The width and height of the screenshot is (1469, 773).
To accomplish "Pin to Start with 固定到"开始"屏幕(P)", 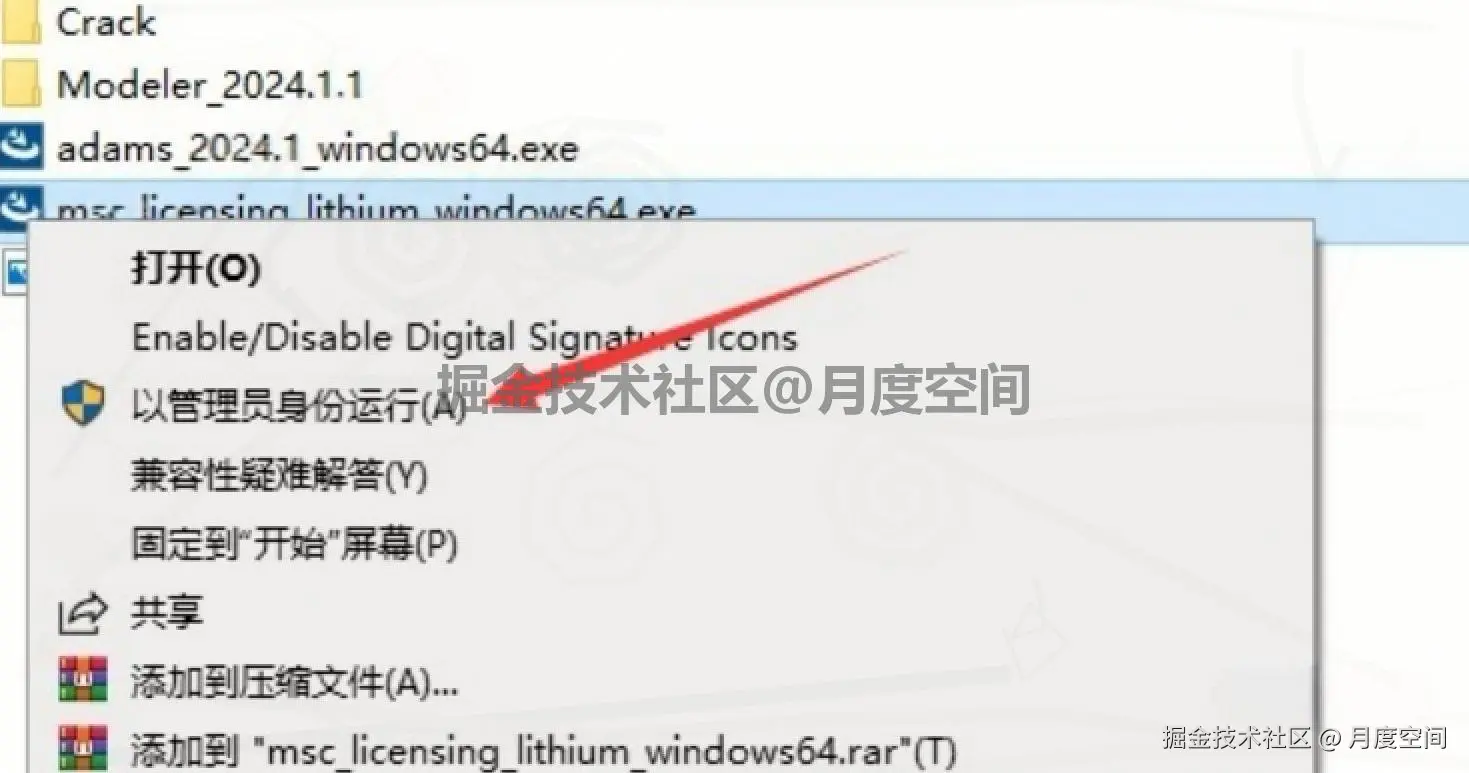I will (295, 544).
